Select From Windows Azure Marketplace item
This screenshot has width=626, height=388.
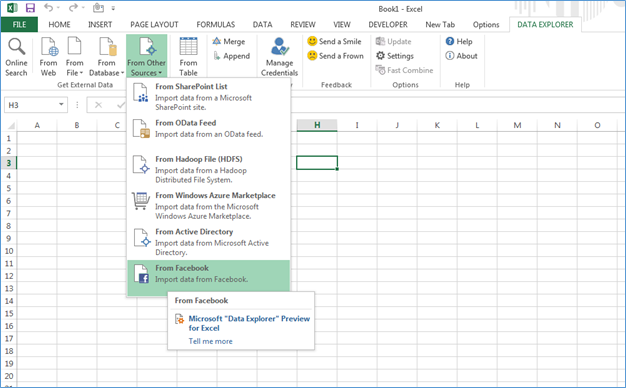pos(208,206)
